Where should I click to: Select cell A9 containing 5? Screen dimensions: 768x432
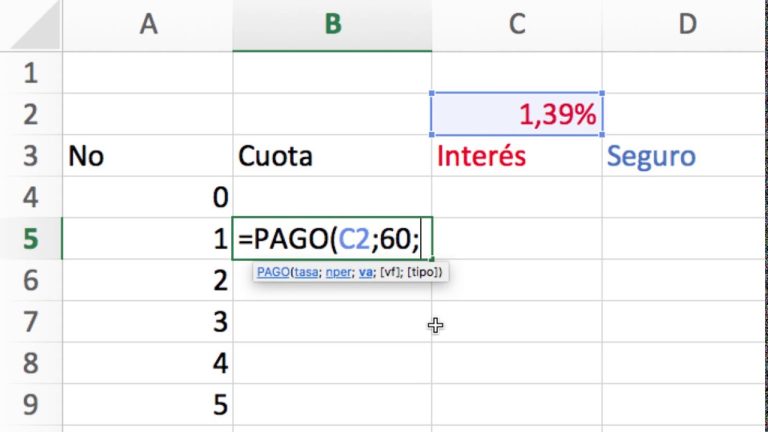click(x=148, y=405)
